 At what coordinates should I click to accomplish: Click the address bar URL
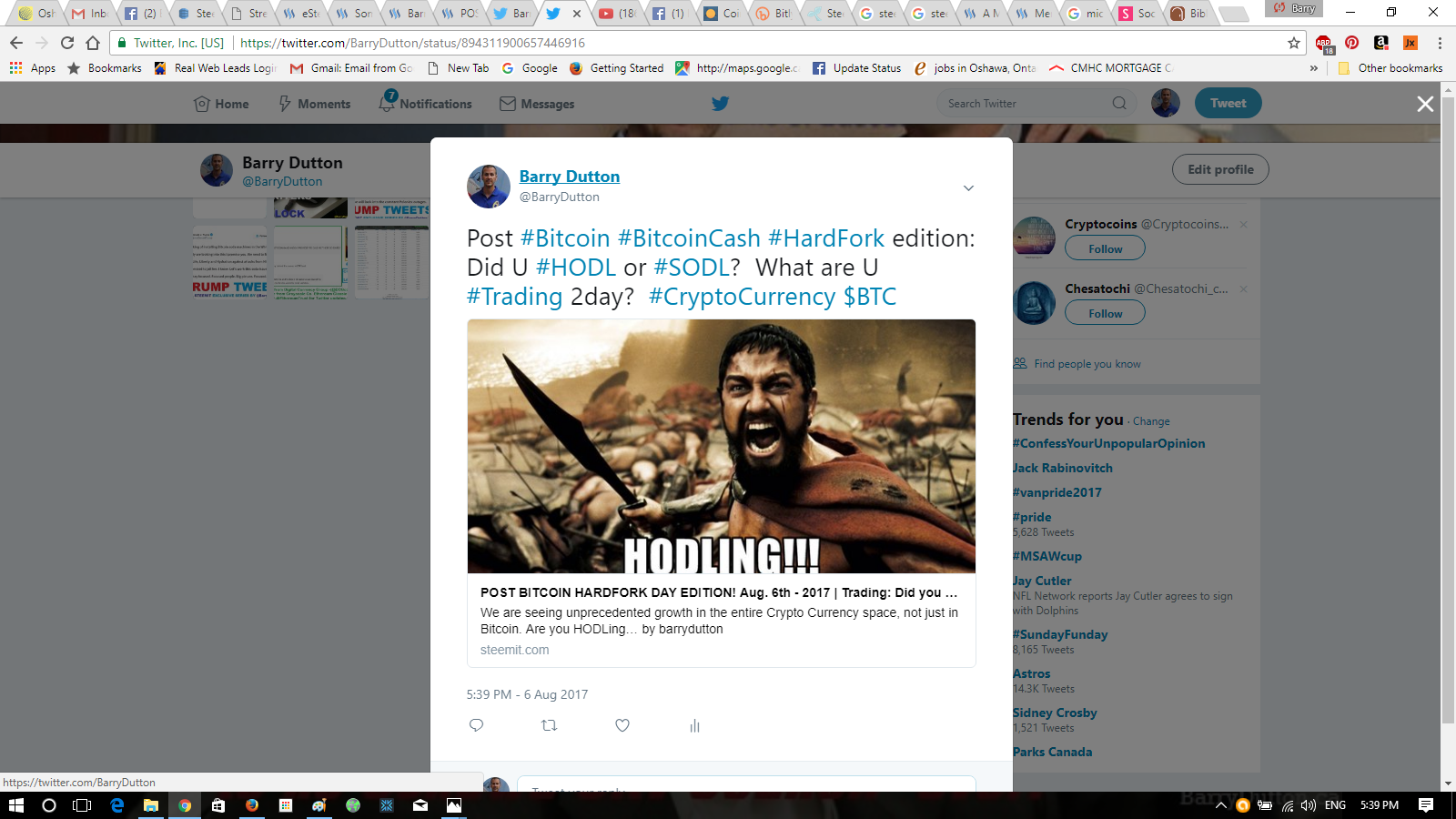412,43
